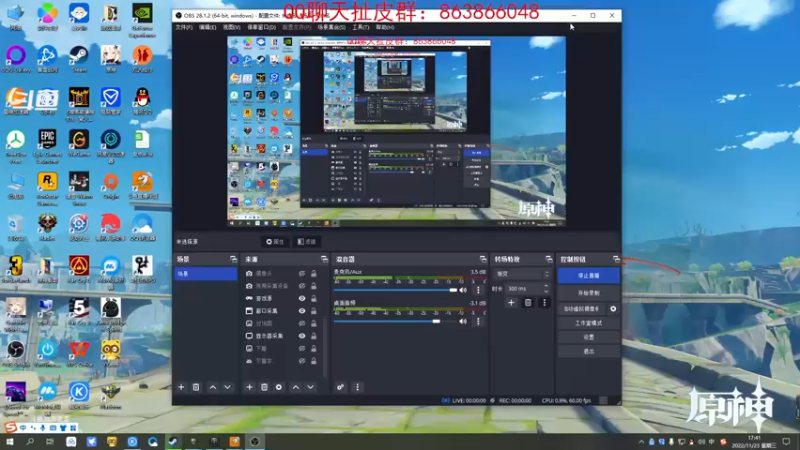Viewport: 800px width, 450px height.
Task: Increase transition duration 300 ms stepper
Action: 546,286
